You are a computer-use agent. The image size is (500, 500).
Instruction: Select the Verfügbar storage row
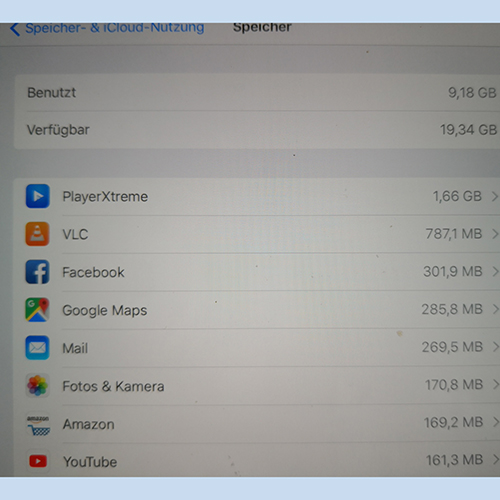pos(257,130)
